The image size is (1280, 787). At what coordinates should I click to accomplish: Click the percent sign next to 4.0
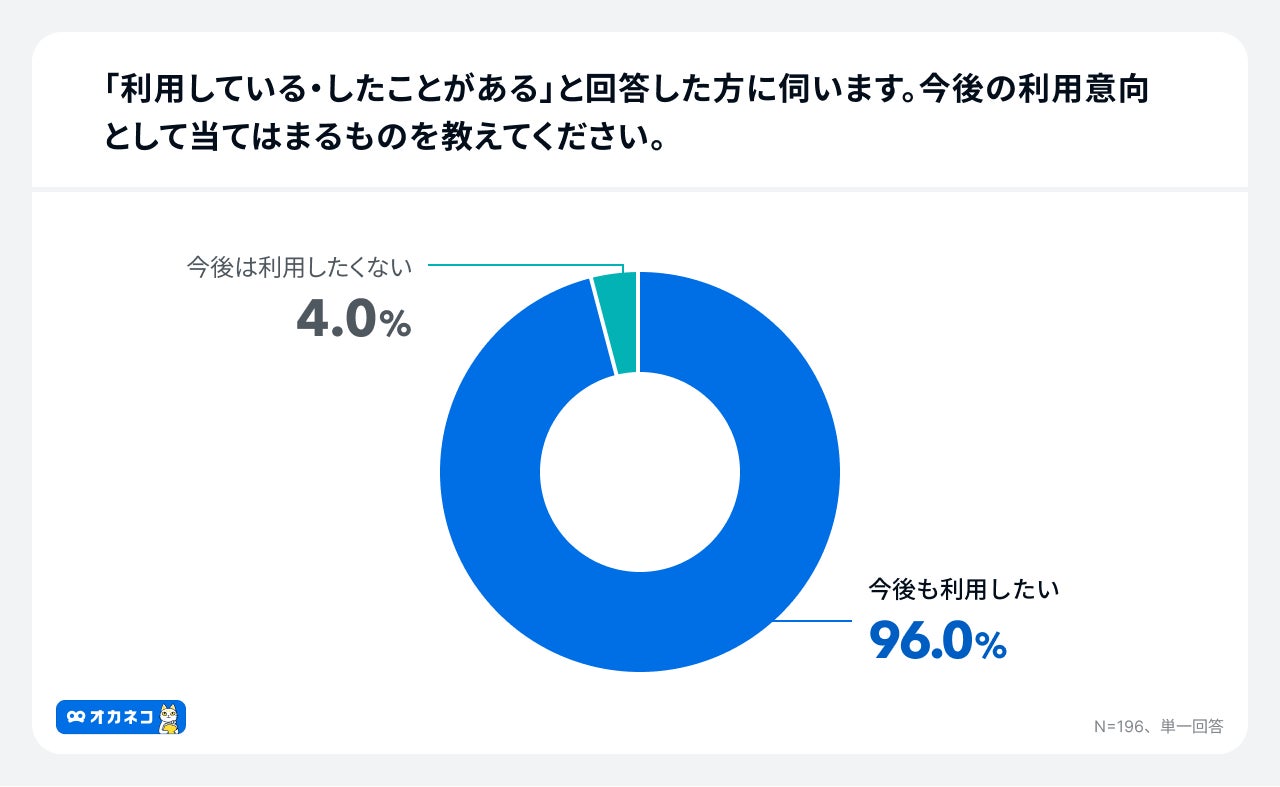pyautogui.click(x=395, y=325)
